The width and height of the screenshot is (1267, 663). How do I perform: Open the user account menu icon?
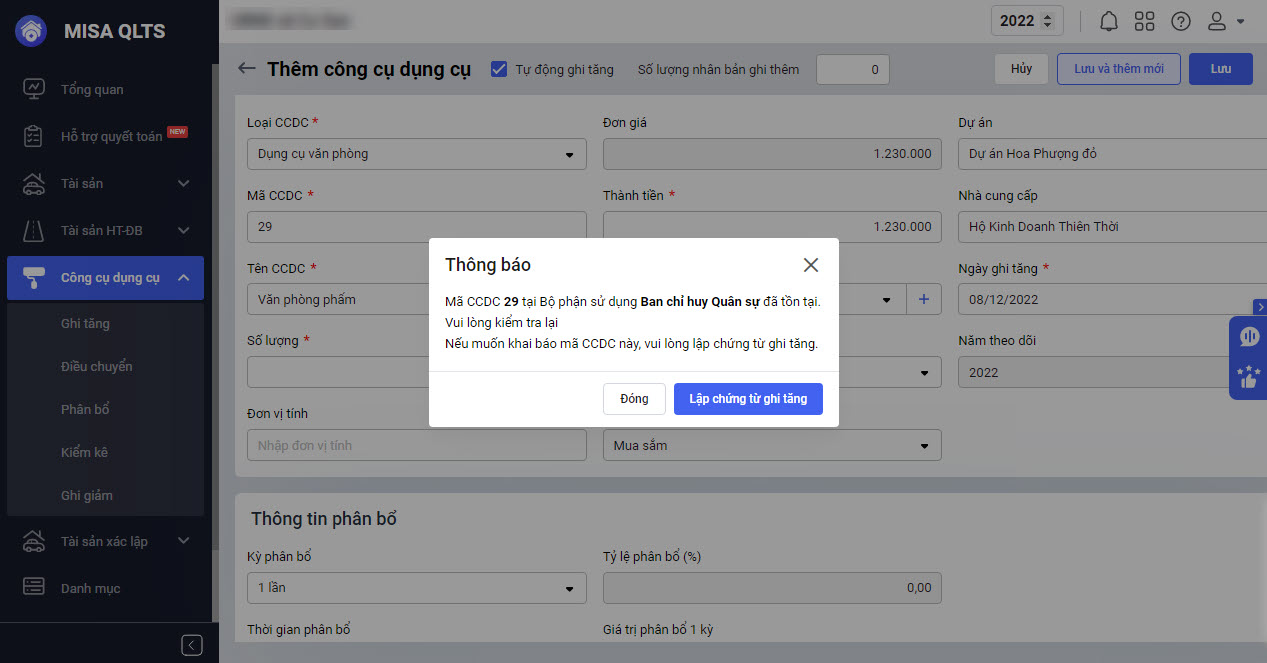pyautogui.click(x=1225, y=21)
